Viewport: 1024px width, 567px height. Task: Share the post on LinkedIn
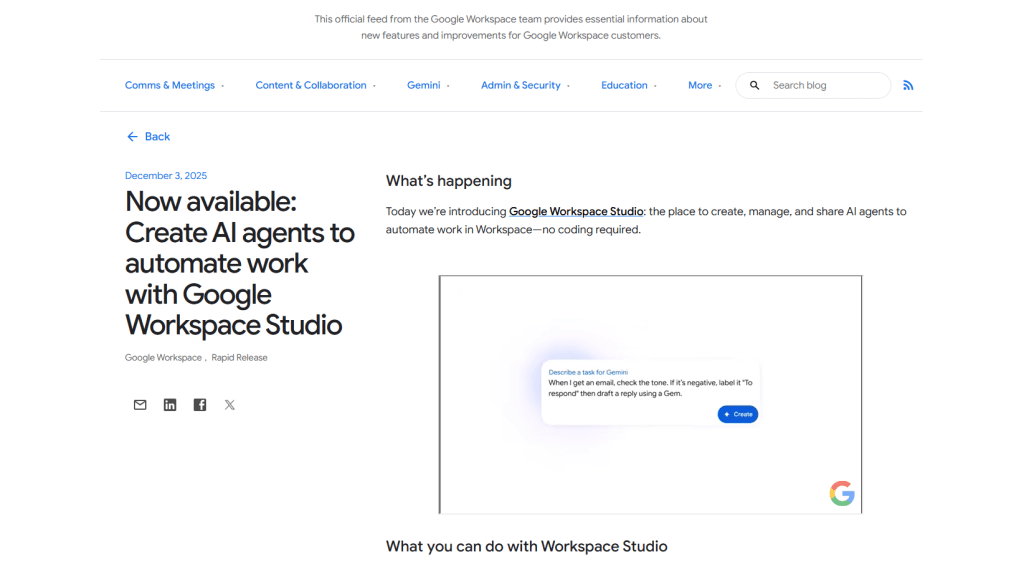click(x=170, y=405)
